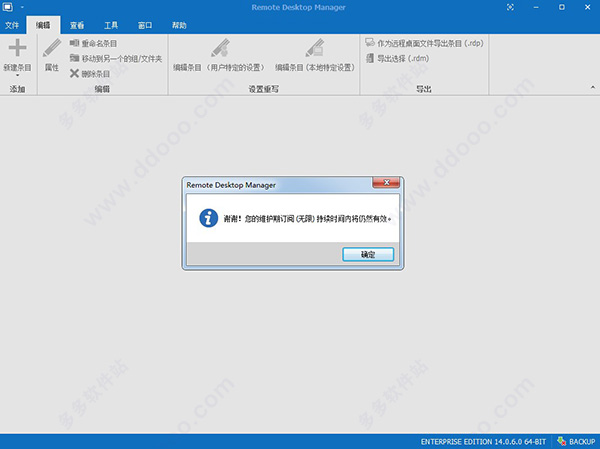The width and height of the screenshot is (600, 449).
Task: Click the BACKUP status bar icon
Action: tap(561, 441)
